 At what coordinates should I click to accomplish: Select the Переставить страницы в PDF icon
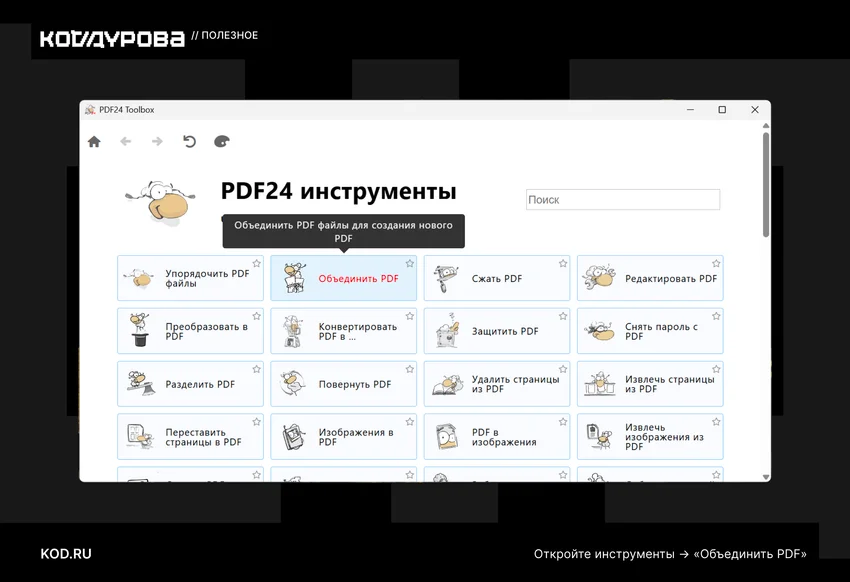tap(140, 436)
